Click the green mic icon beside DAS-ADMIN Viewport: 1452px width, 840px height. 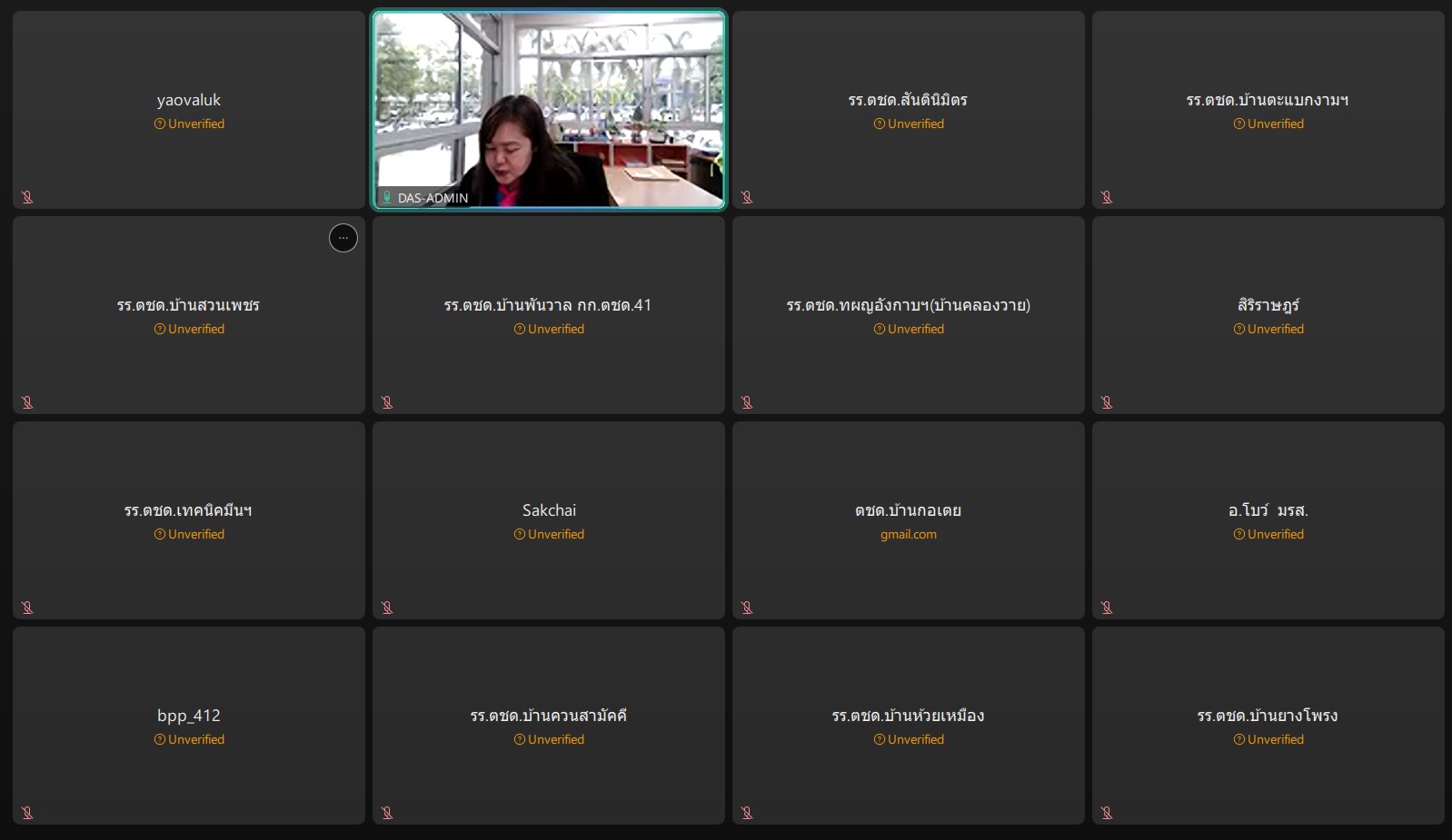pos(387,197)
